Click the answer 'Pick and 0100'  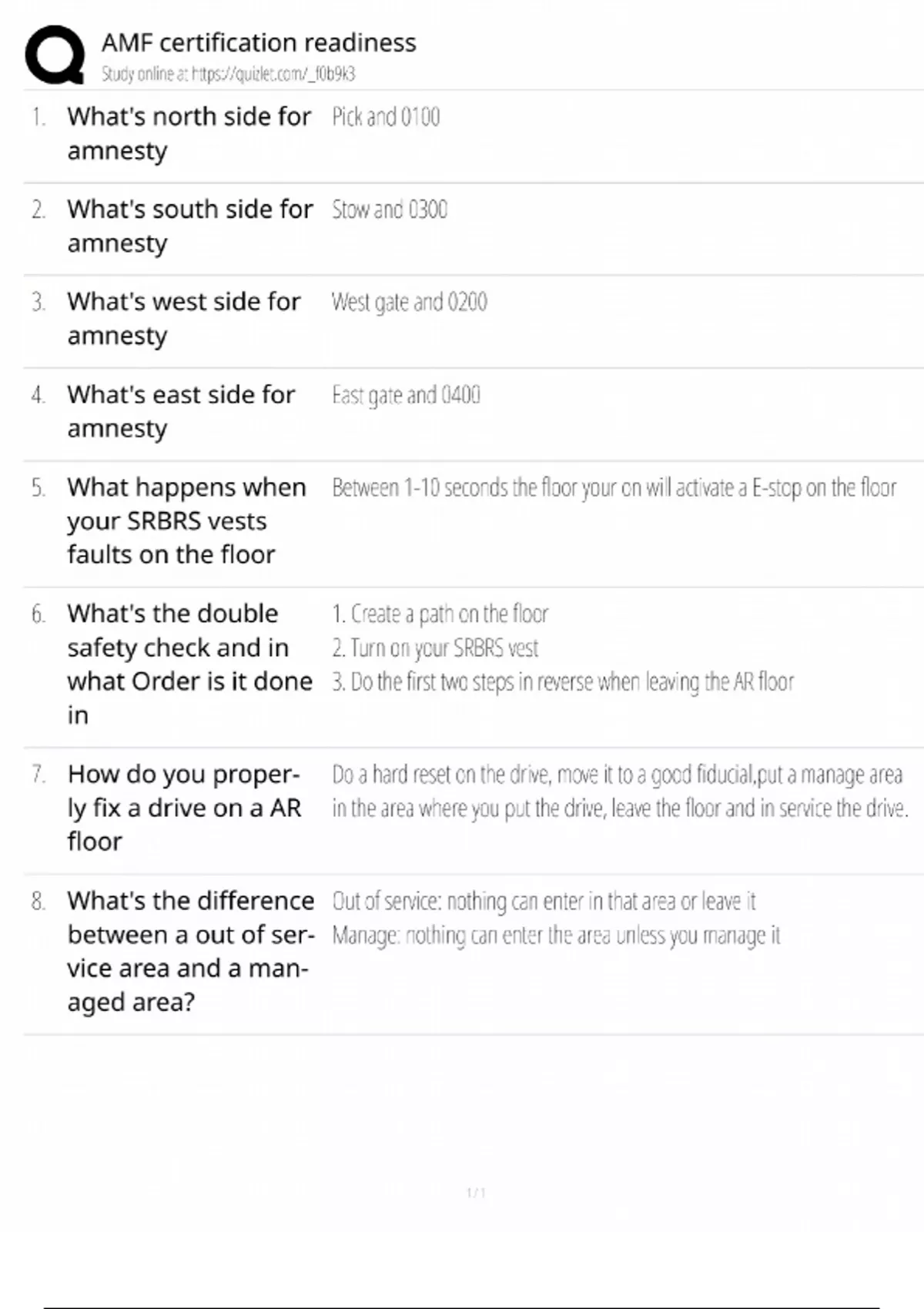[386, 117]
